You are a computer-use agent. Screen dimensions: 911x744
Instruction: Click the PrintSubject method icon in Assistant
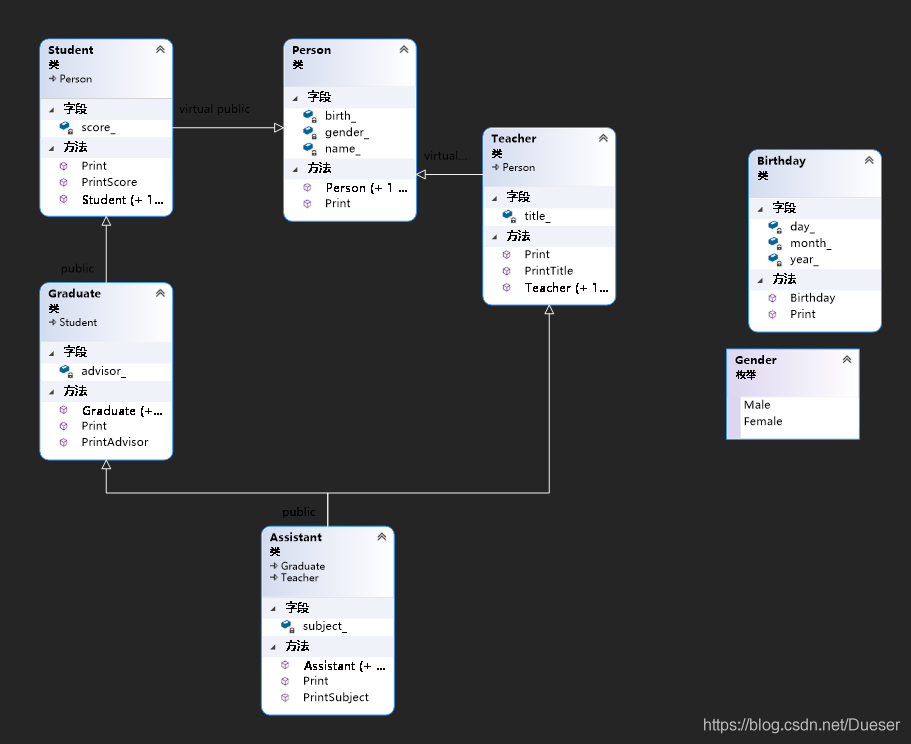285,697
